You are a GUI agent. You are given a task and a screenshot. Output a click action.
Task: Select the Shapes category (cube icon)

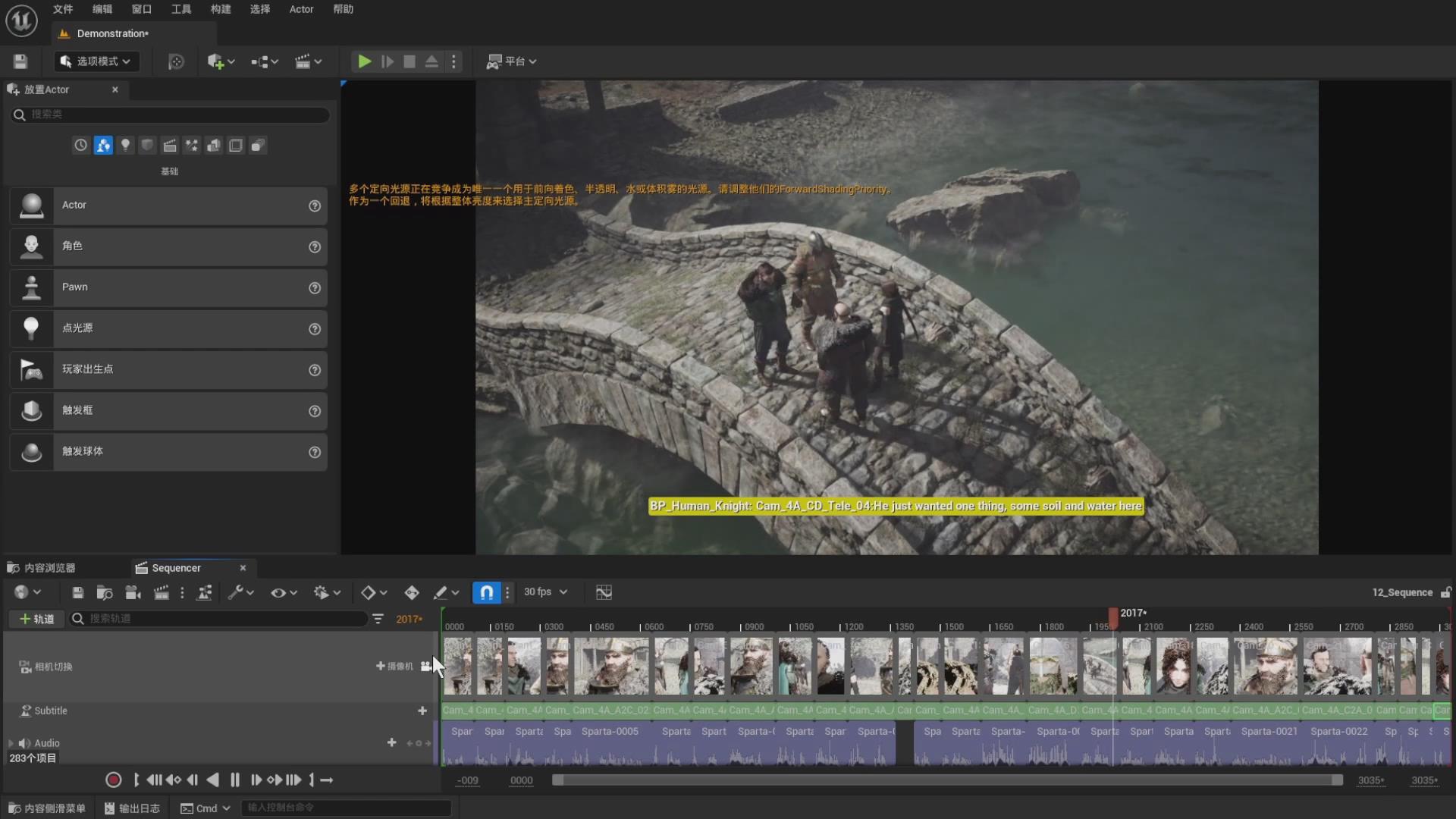coord(147,145)
